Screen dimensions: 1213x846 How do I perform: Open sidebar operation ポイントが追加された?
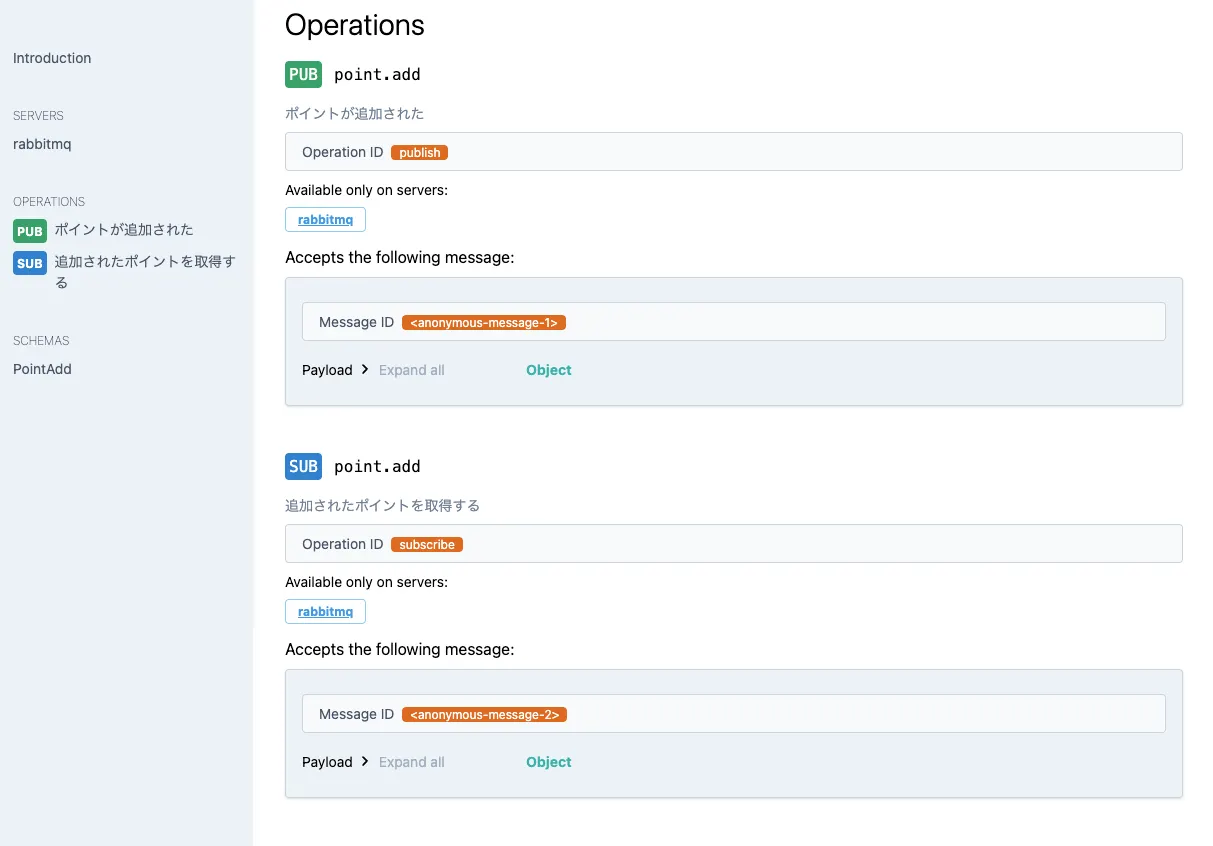[124, 230]
